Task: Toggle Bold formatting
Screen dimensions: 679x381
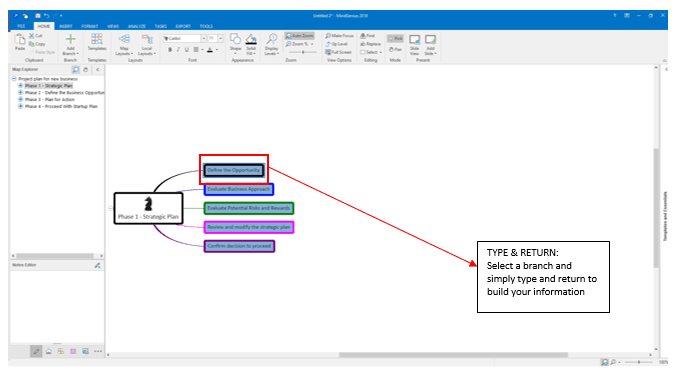Action: 170,50
